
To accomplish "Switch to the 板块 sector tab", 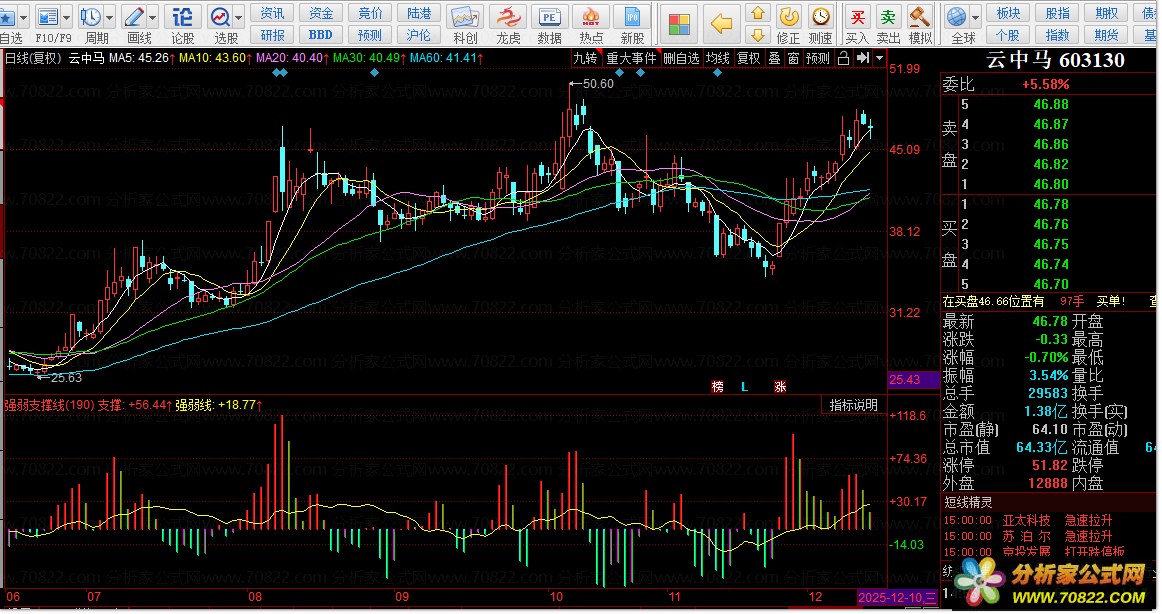I will (x=1009, y=12).
